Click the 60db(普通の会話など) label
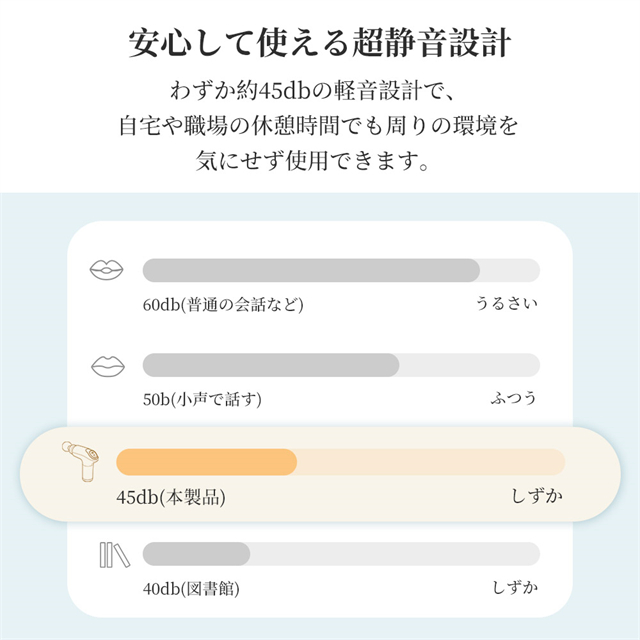Viewport: 640px width, 640px height. pos(222,304)
